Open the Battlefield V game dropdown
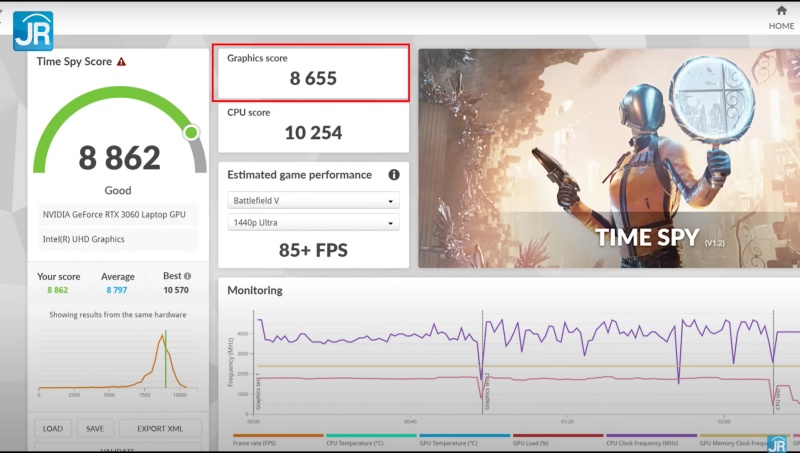The width and height of the screenshot is (800, 453). pyautogui.click(x=313, y=201)
